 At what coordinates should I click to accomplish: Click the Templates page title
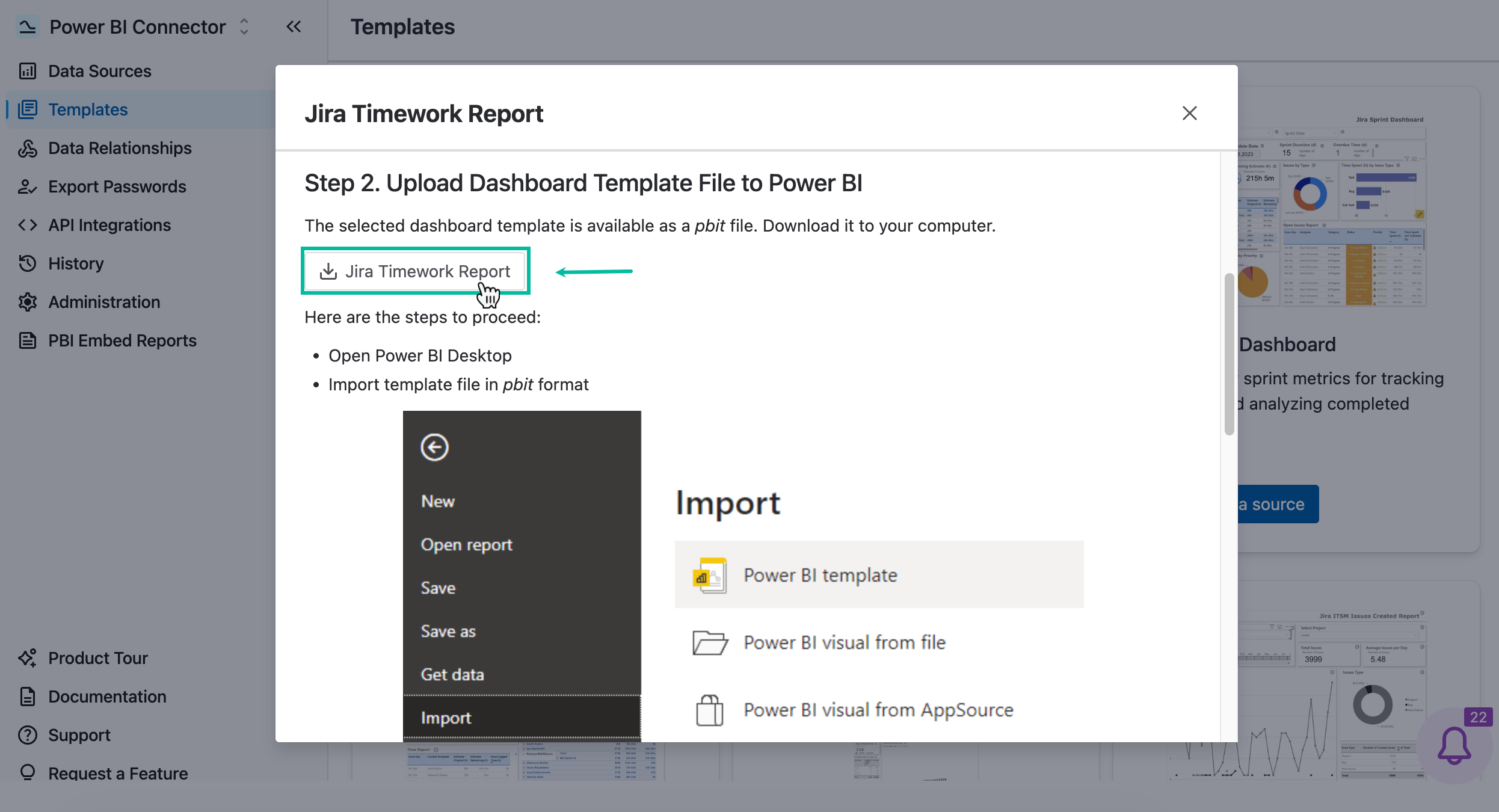402,26
